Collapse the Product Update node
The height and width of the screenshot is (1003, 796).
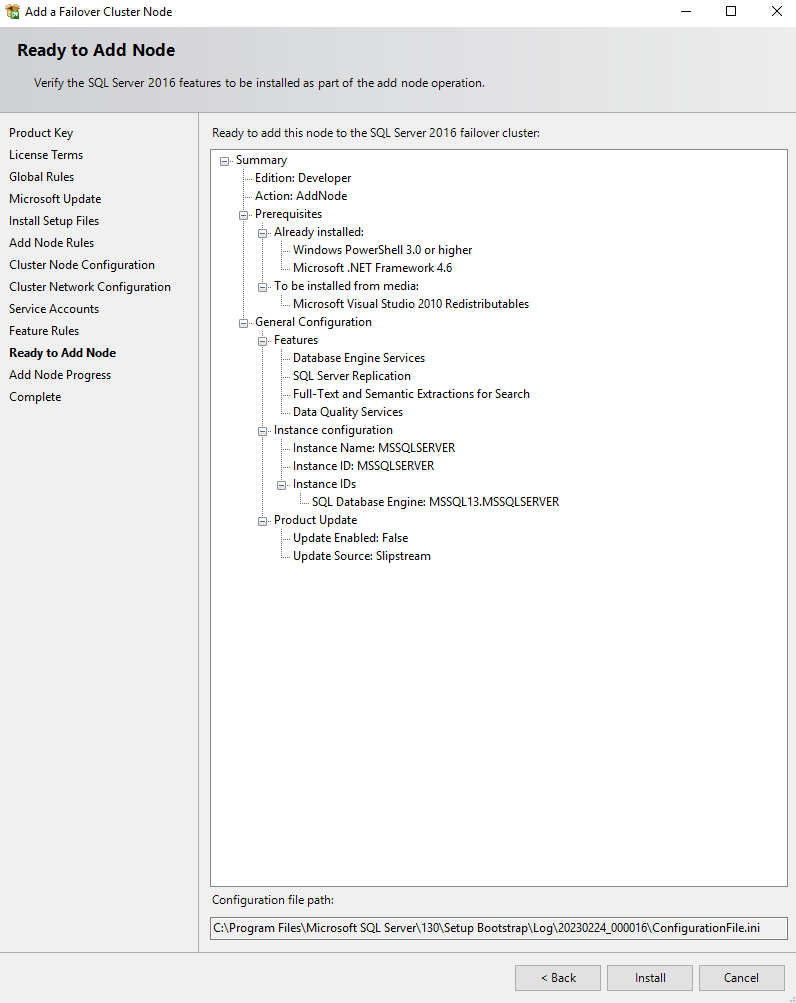click(262, 521)
